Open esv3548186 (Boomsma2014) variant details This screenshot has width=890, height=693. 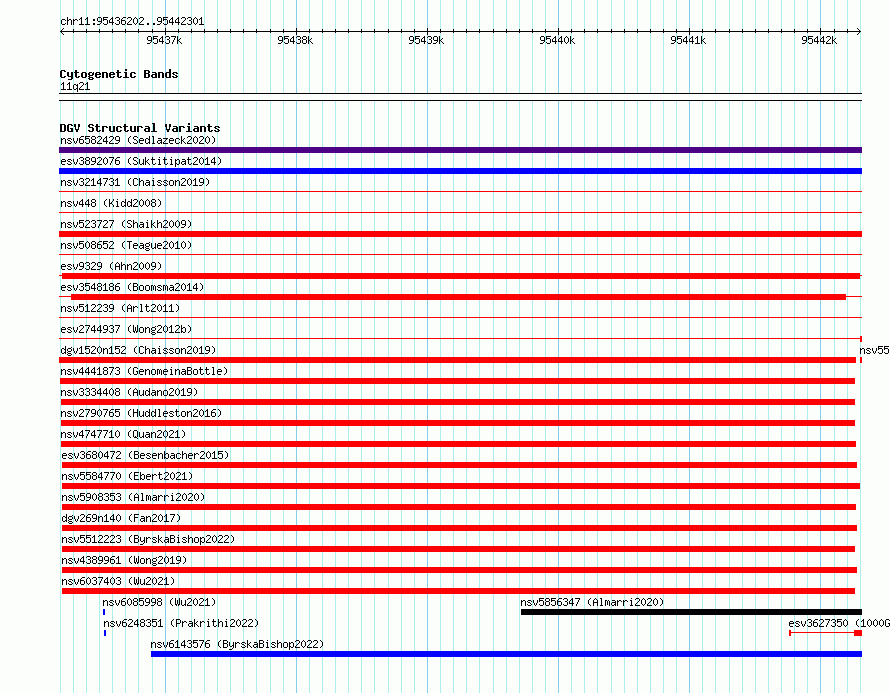(132, 287)
